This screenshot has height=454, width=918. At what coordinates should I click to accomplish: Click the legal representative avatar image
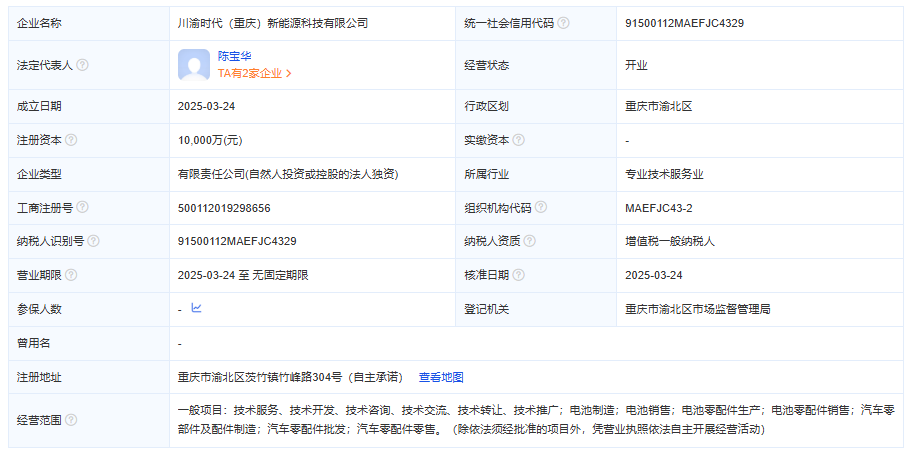[194, 65]
